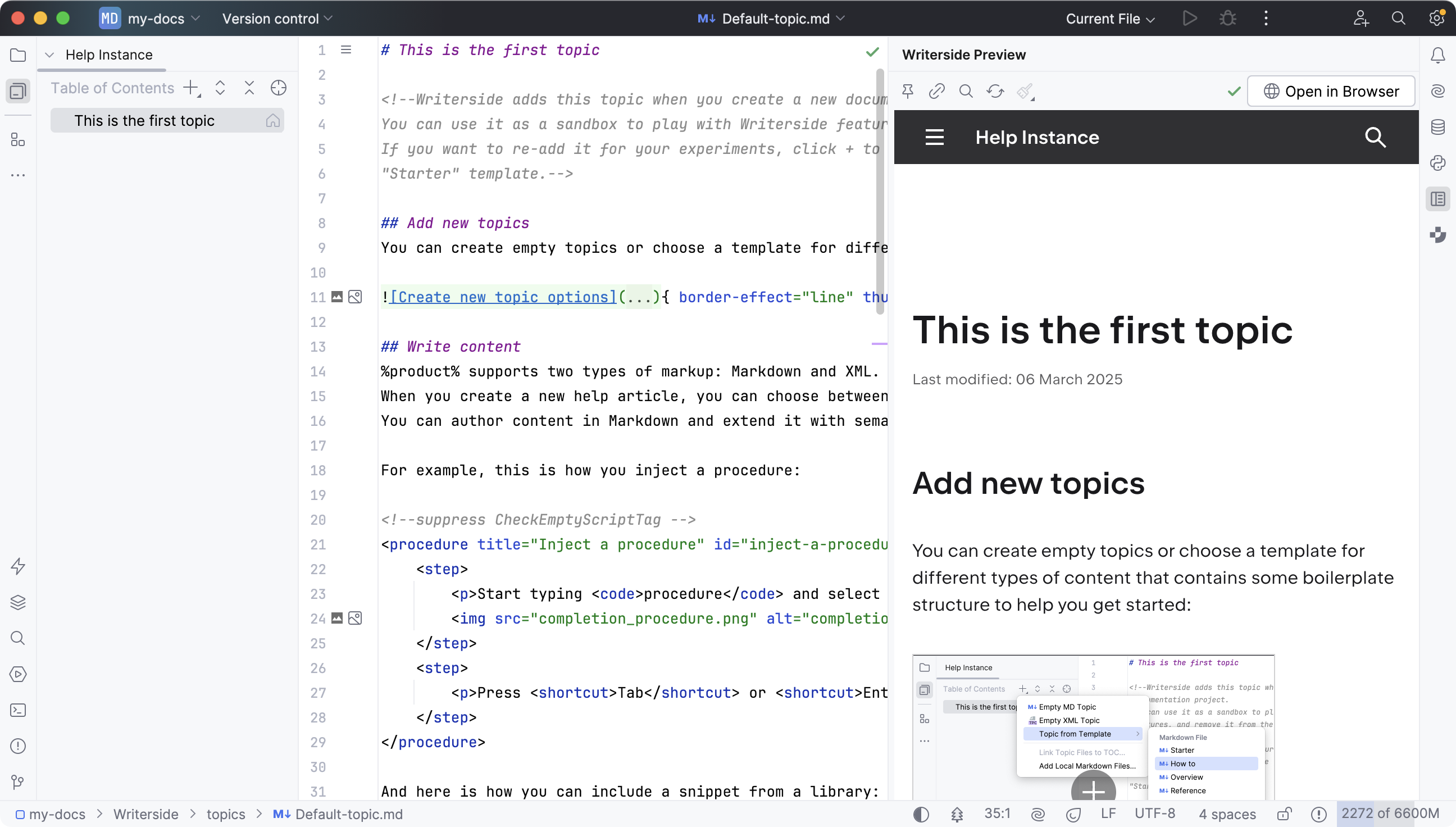
Task: Open Search Everywhere in the top toolbar
Action: pos(1399,18)
